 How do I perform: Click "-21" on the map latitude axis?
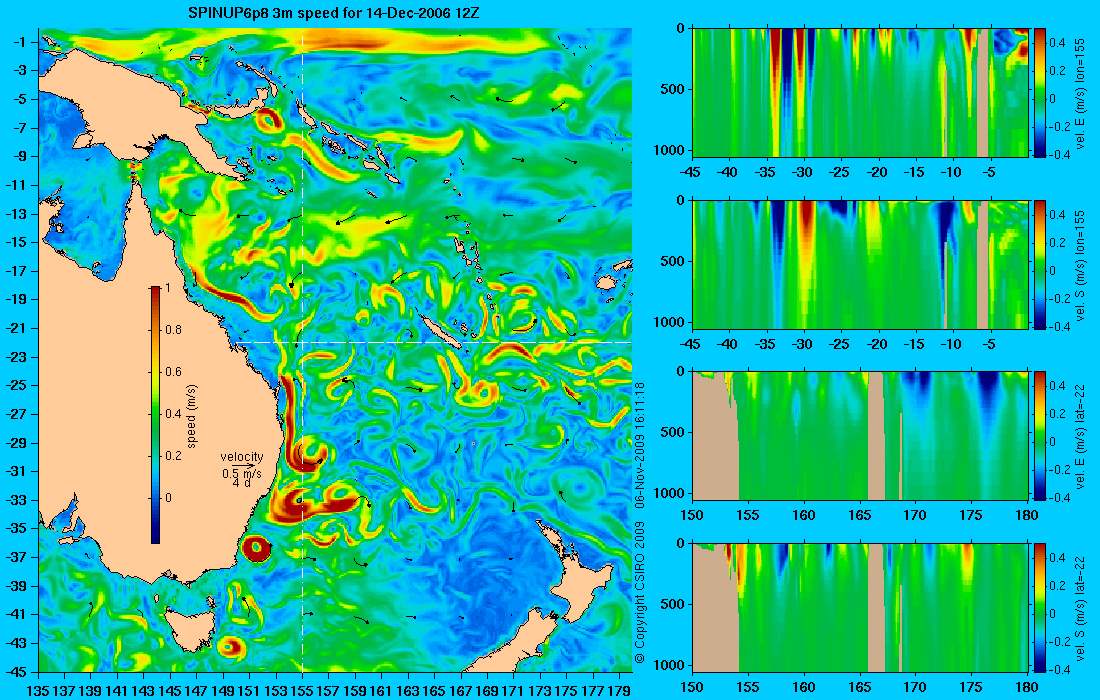pos(16,328)
